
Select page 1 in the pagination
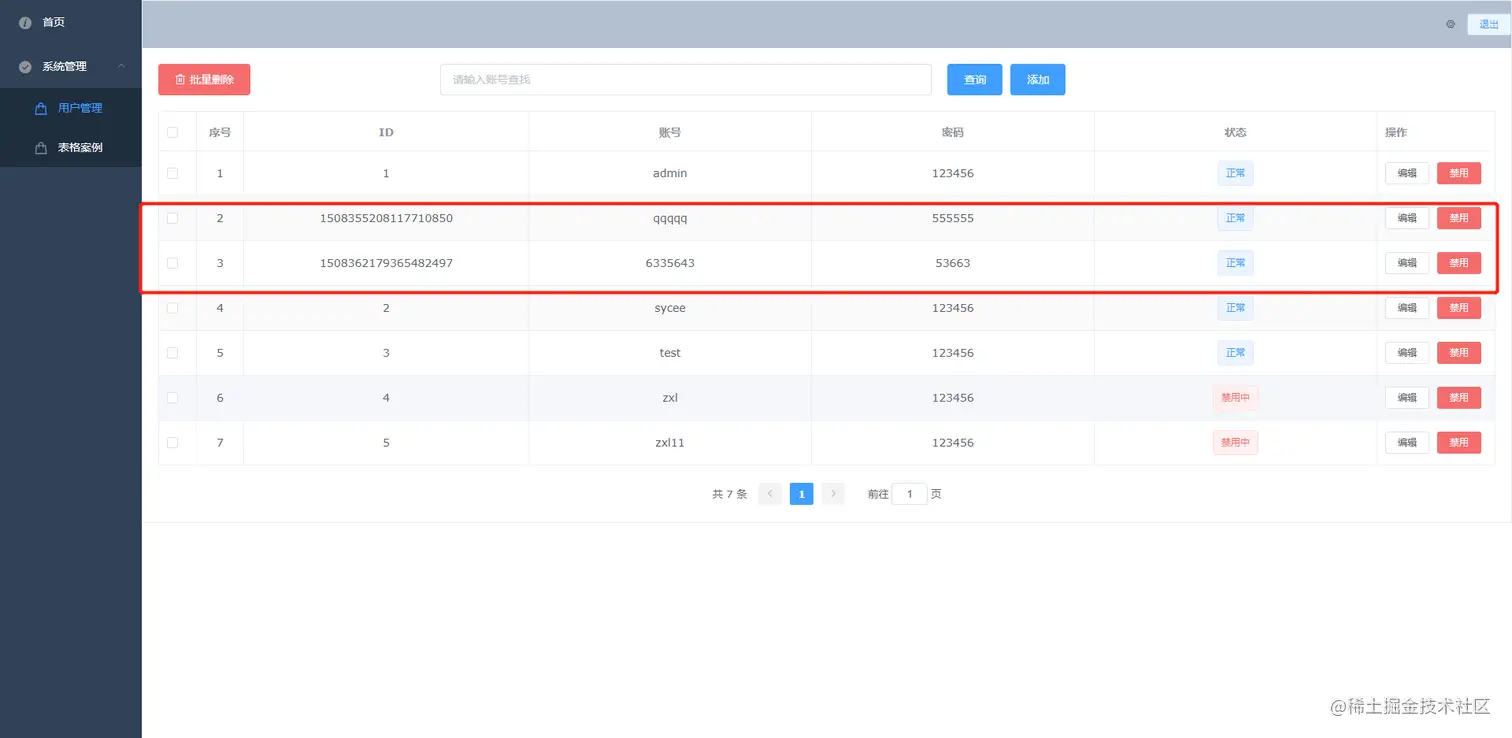[x=801, y=494]
